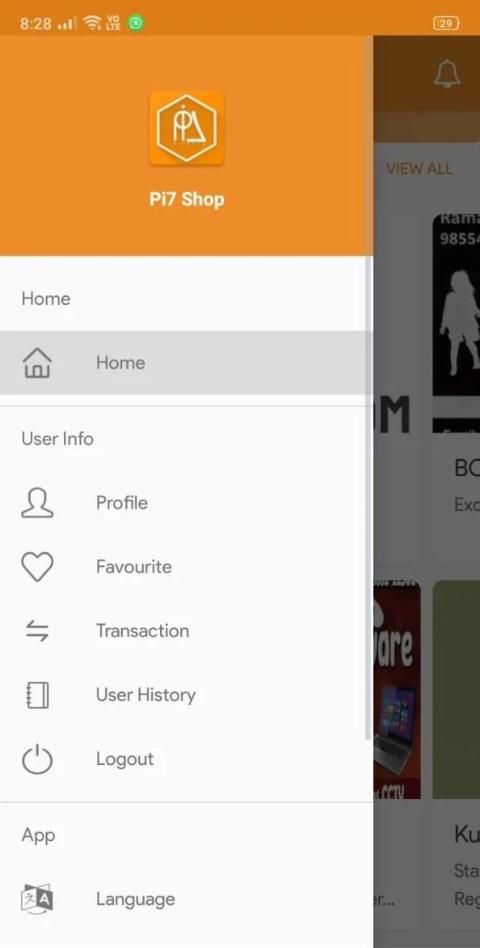Click the Pi7 Shop title text
480x948 pixels.
(x=187, y=200)
